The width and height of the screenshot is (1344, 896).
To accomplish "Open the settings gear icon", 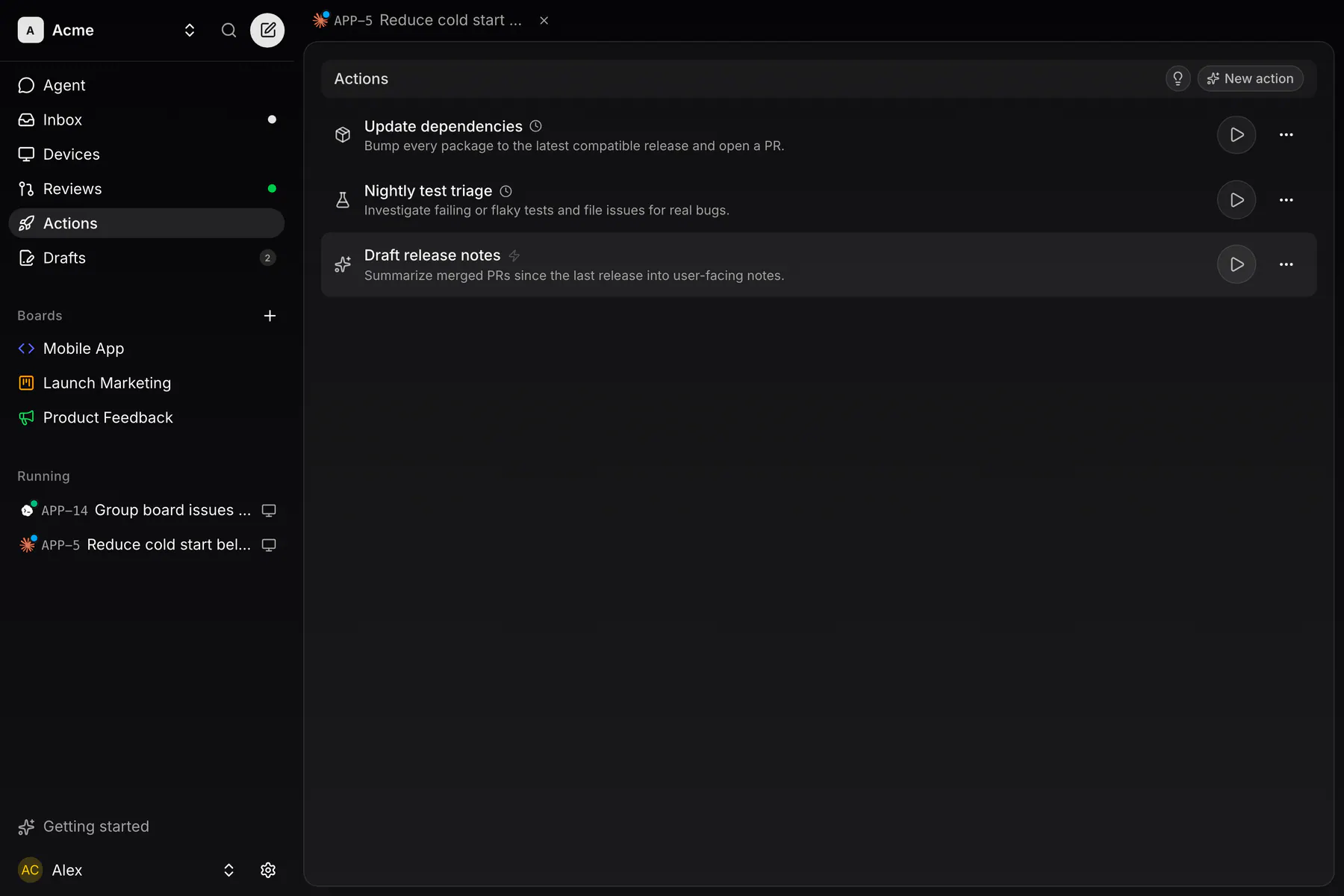I will pos(268,870).
